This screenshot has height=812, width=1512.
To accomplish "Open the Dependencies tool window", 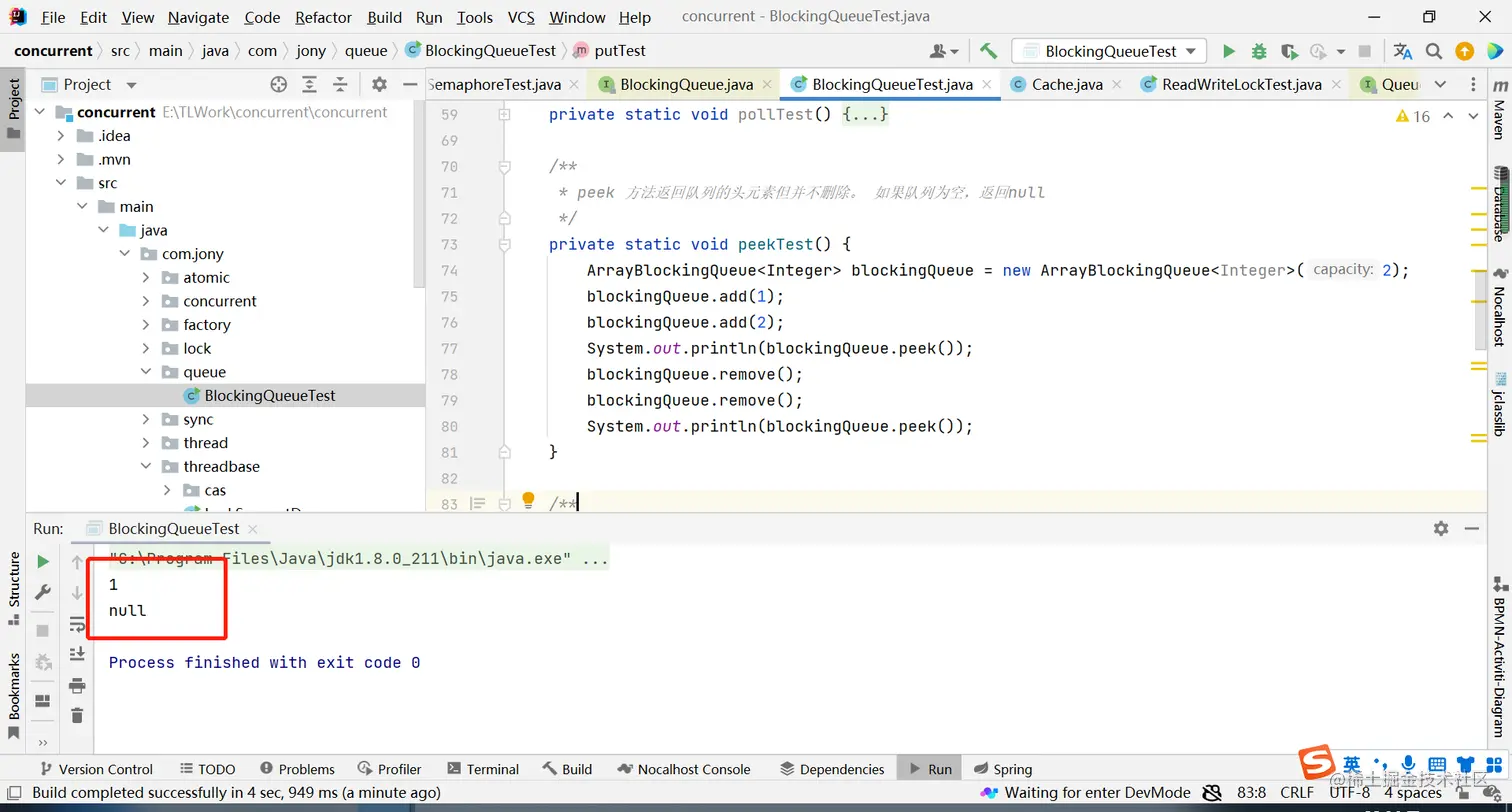I will click(x=832, y=769).
